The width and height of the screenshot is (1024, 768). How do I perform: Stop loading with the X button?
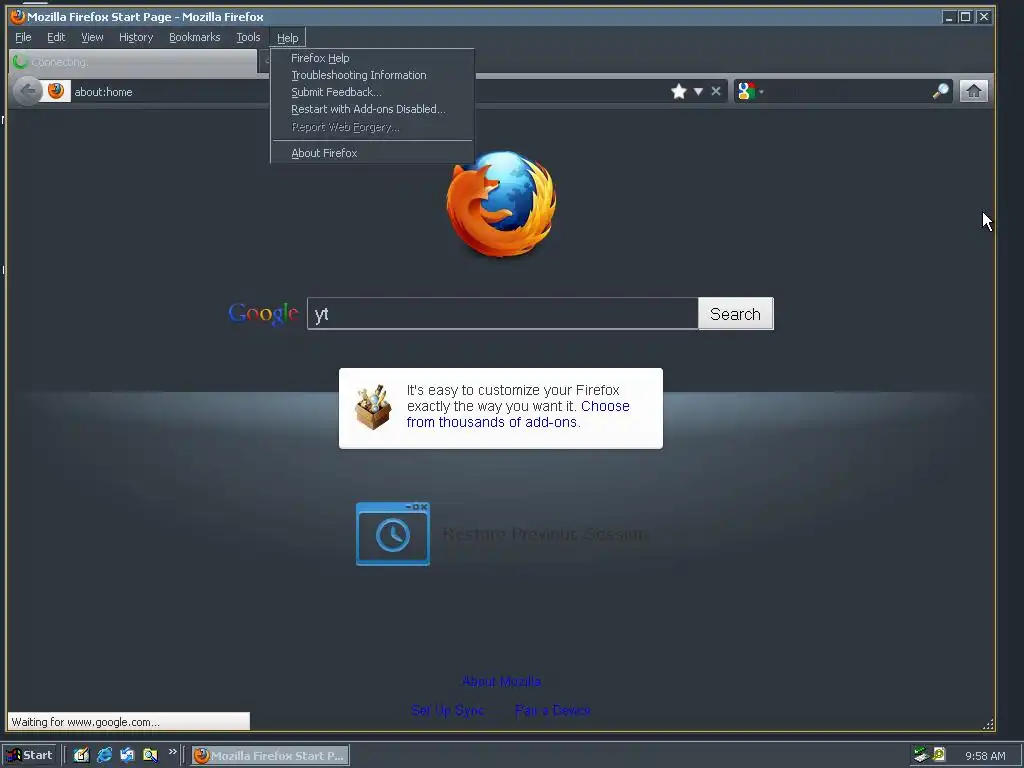[716, 91]
